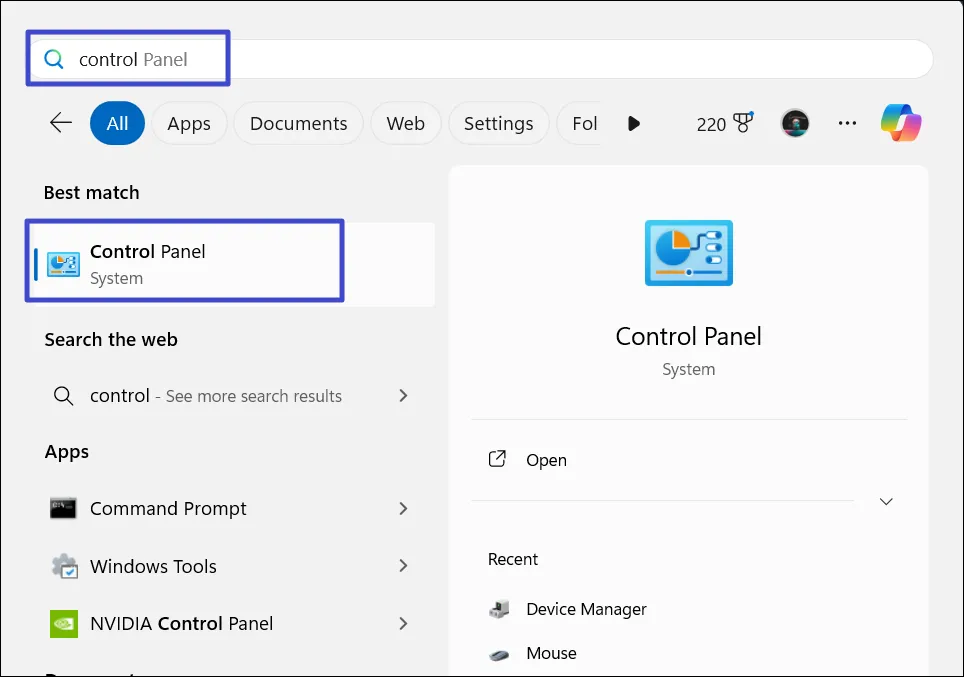Select the Settings filter tab
The height and width of the screenshot is (677, 964).
pyautogui.click(x=498, y=123)
